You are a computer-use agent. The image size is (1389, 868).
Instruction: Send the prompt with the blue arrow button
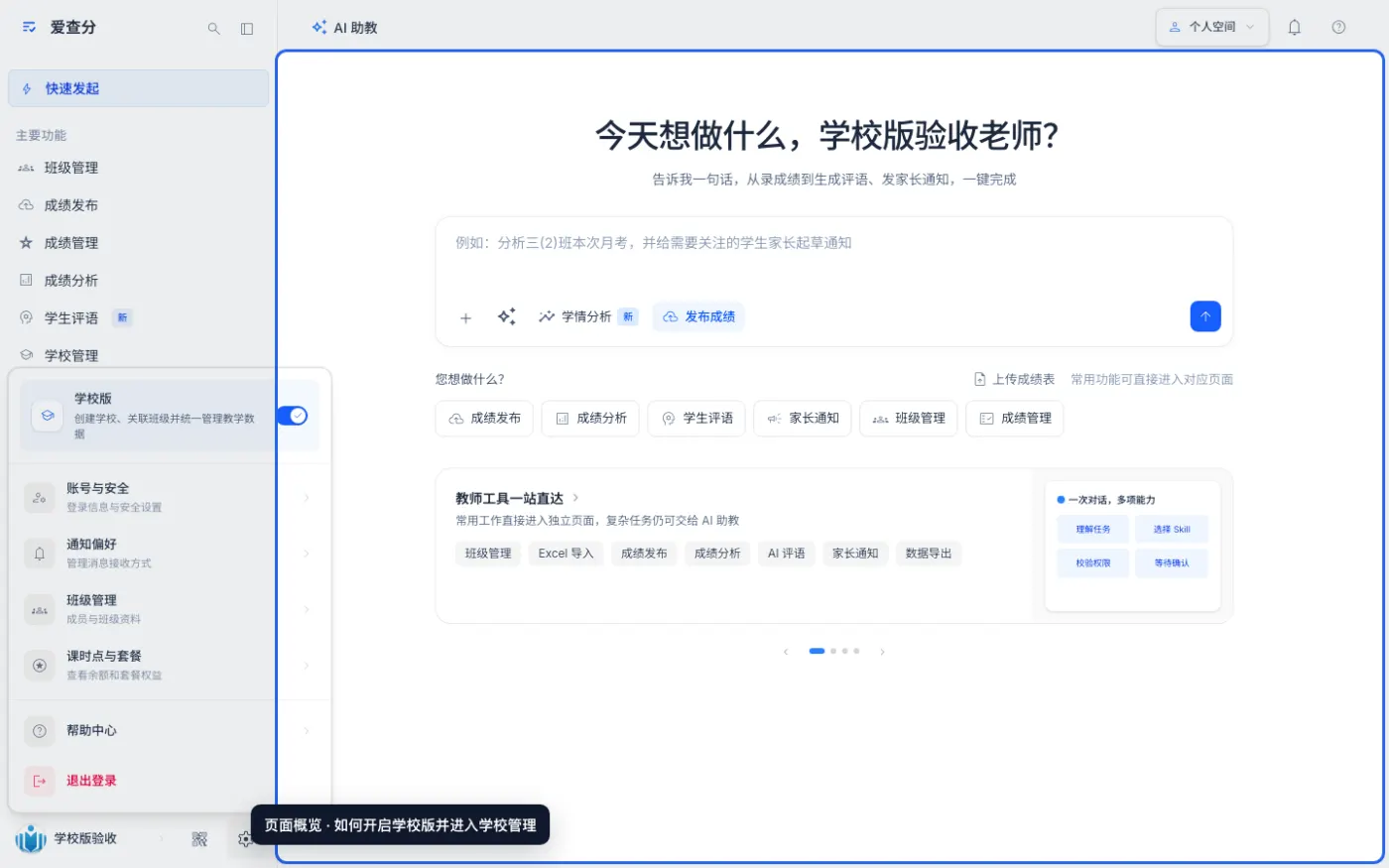[1205, 316]
